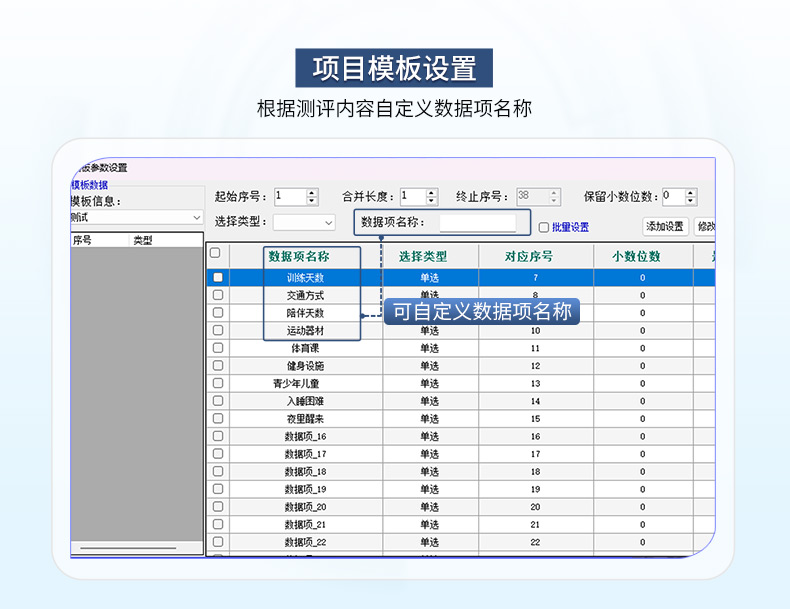The height and width of the screenshot is (609, 790).
Task: Click the 序号 header in left list
Action: 83,241
